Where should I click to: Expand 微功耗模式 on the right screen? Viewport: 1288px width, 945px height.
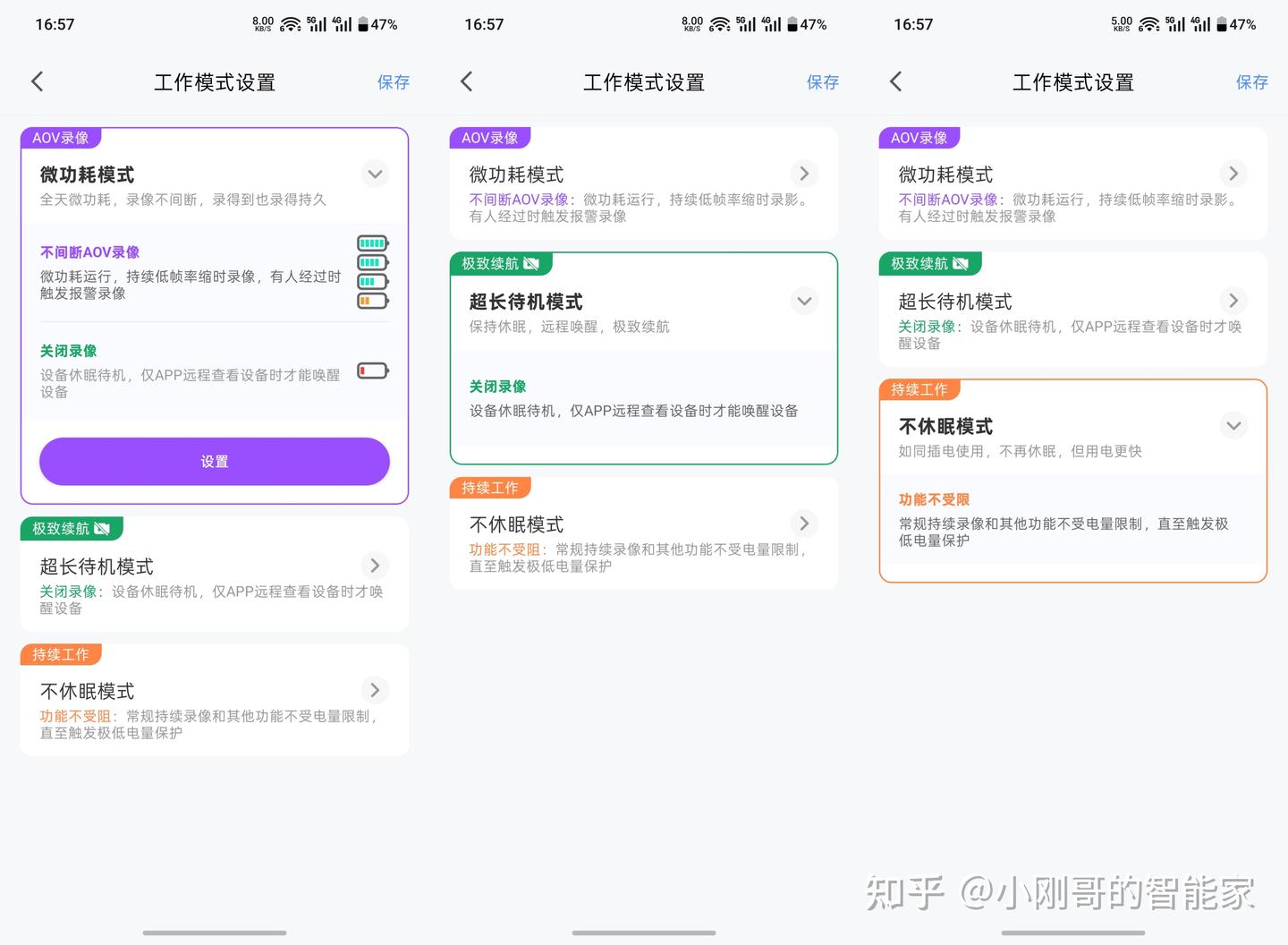[1234, 174]
